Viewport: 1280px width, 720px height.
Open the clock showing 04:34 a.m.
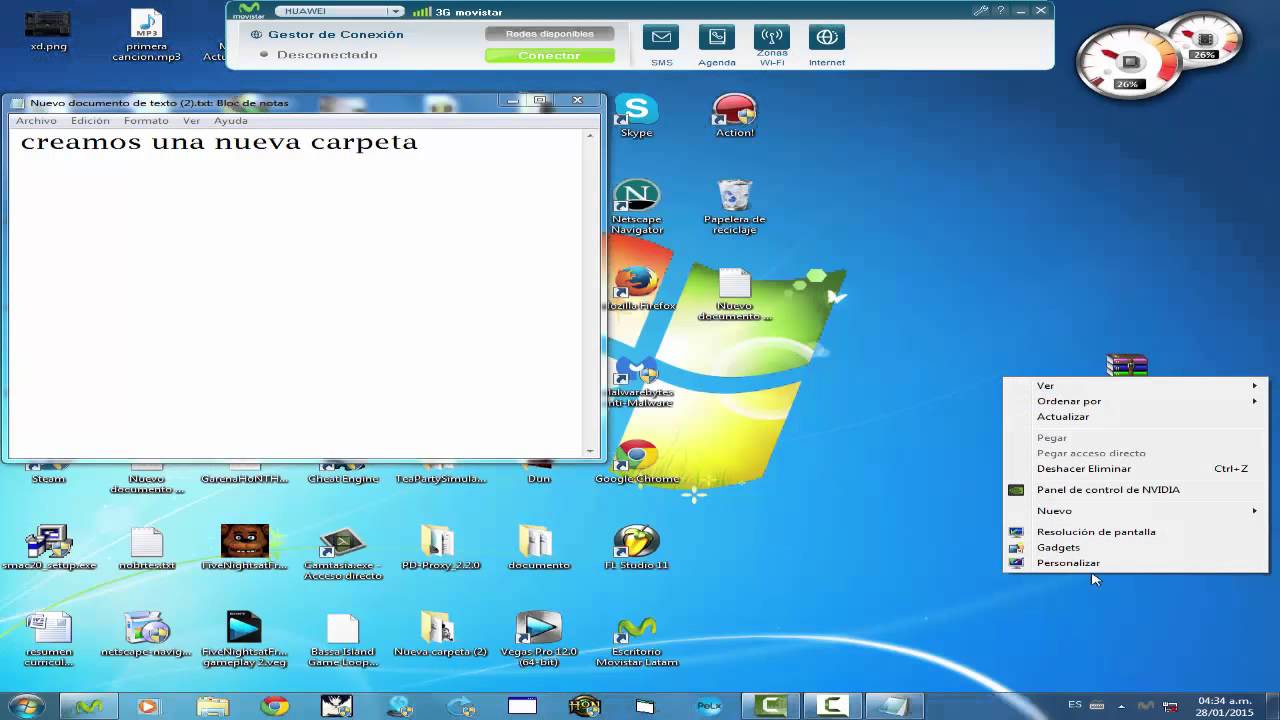tap(1225, 706)
